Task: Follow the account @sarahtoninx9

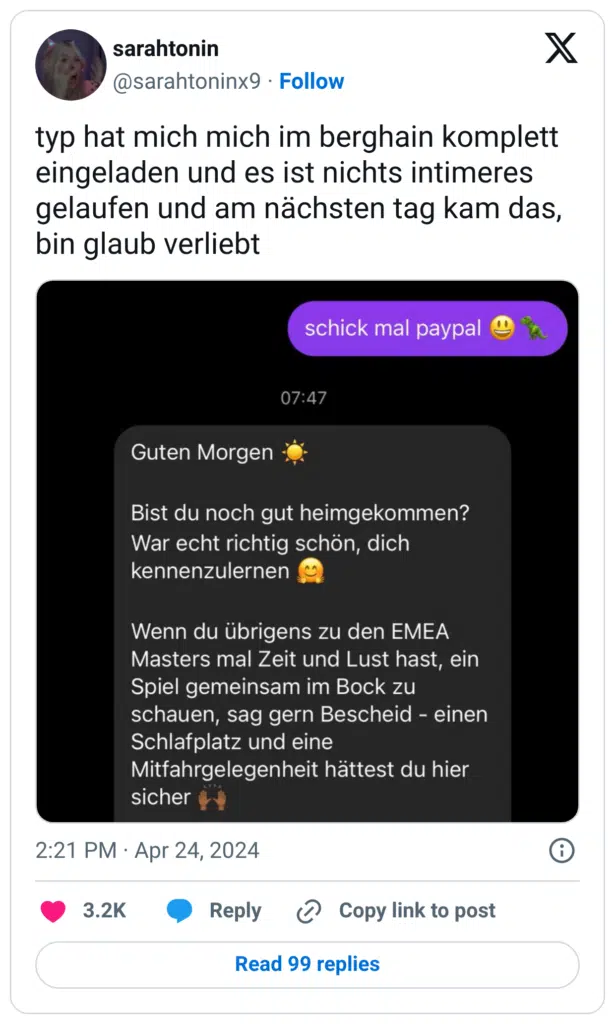Action: point(311,81)
